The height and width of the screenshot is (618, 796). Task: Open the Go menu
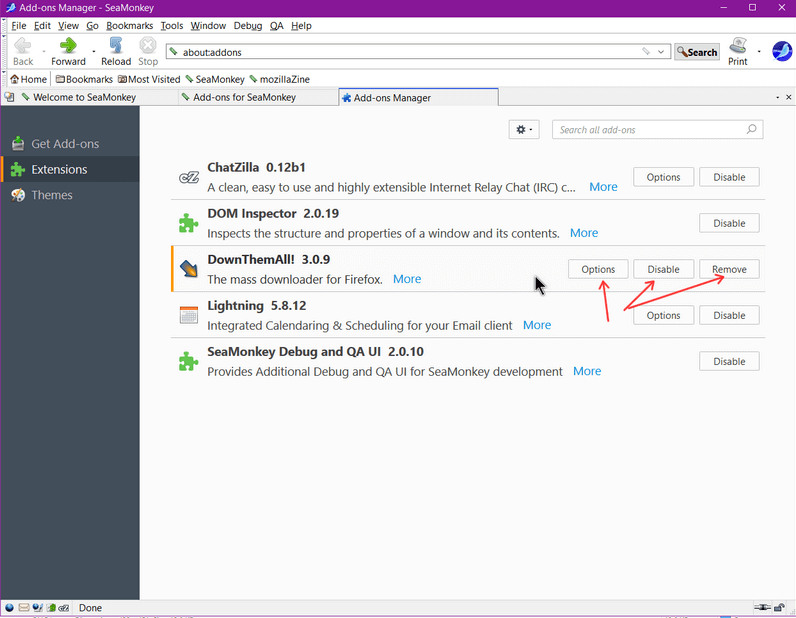(92, 25)
